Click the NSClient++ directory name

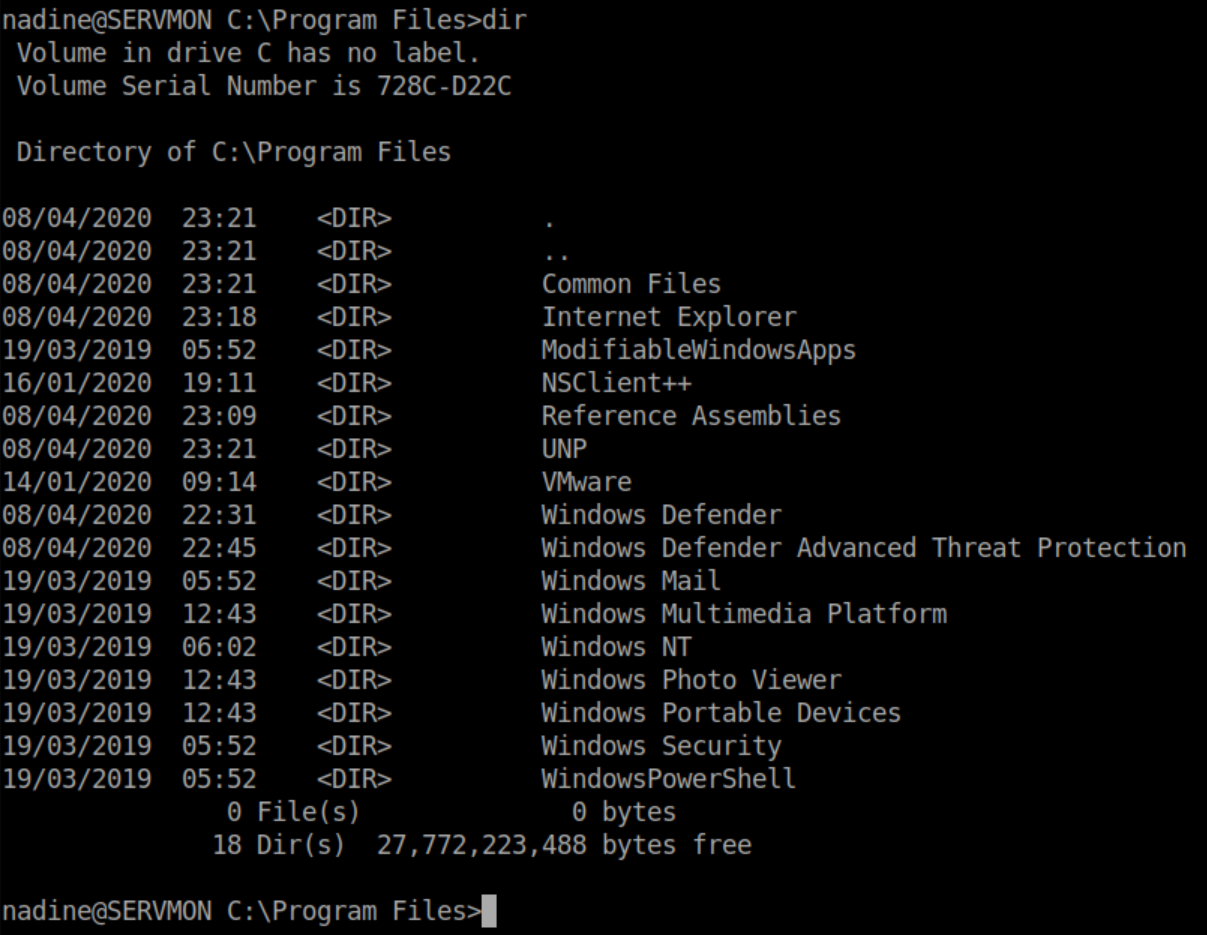click(616, 383)
